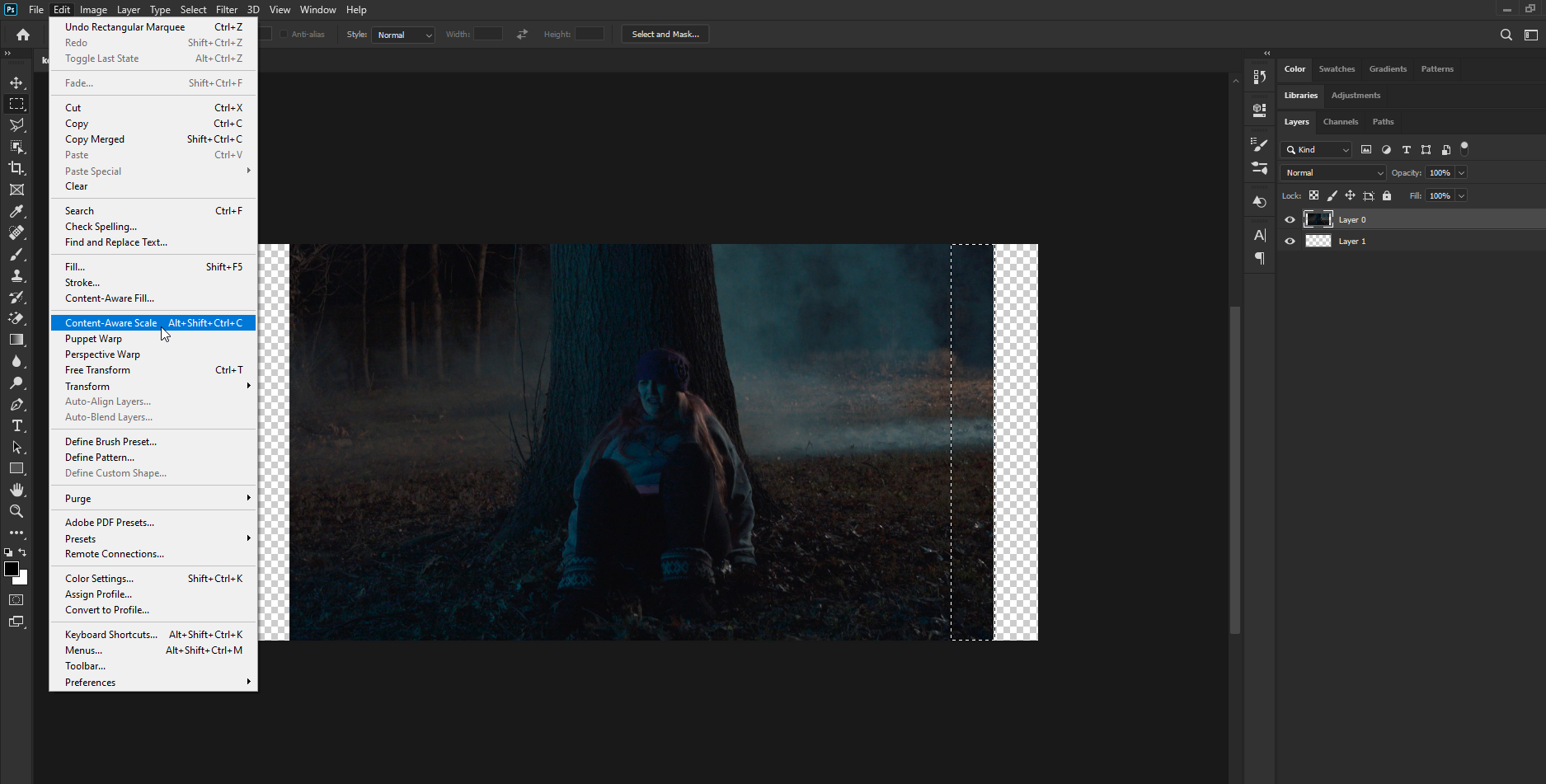
Task: Open the Gradient tool
Action: [16, 340]
